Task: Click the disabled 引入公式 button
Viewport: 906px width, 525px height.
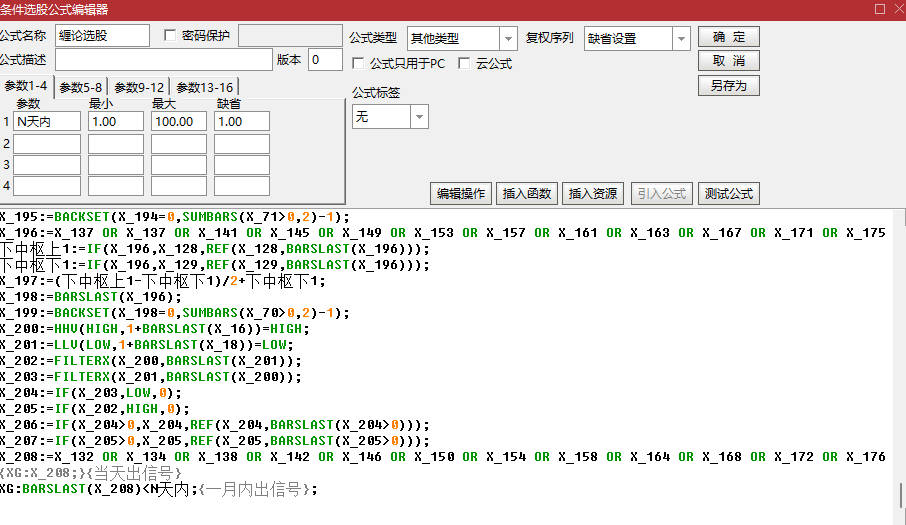Action: click(x=662, y=193)
